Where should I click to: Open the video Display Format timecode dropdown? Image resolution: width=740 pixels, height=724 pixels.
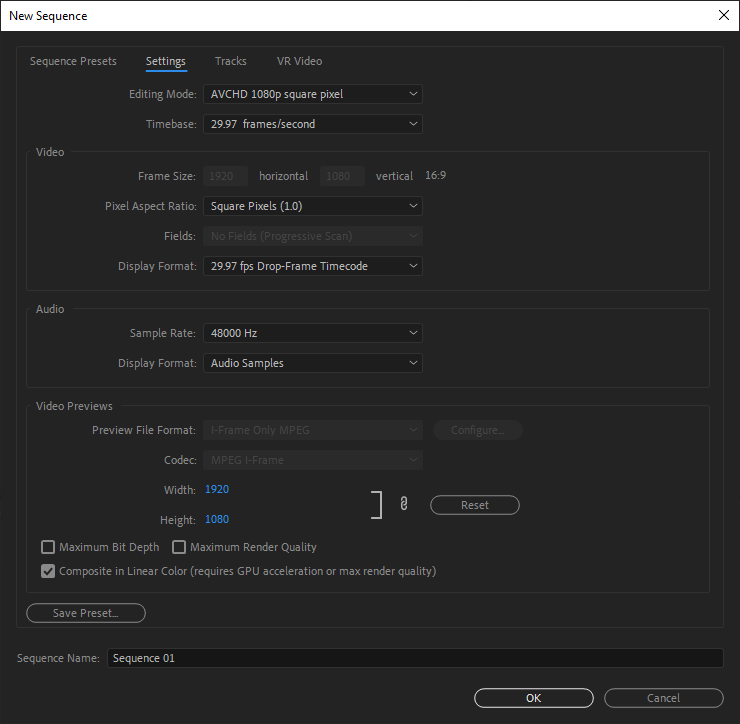click(x=313, y=266)
